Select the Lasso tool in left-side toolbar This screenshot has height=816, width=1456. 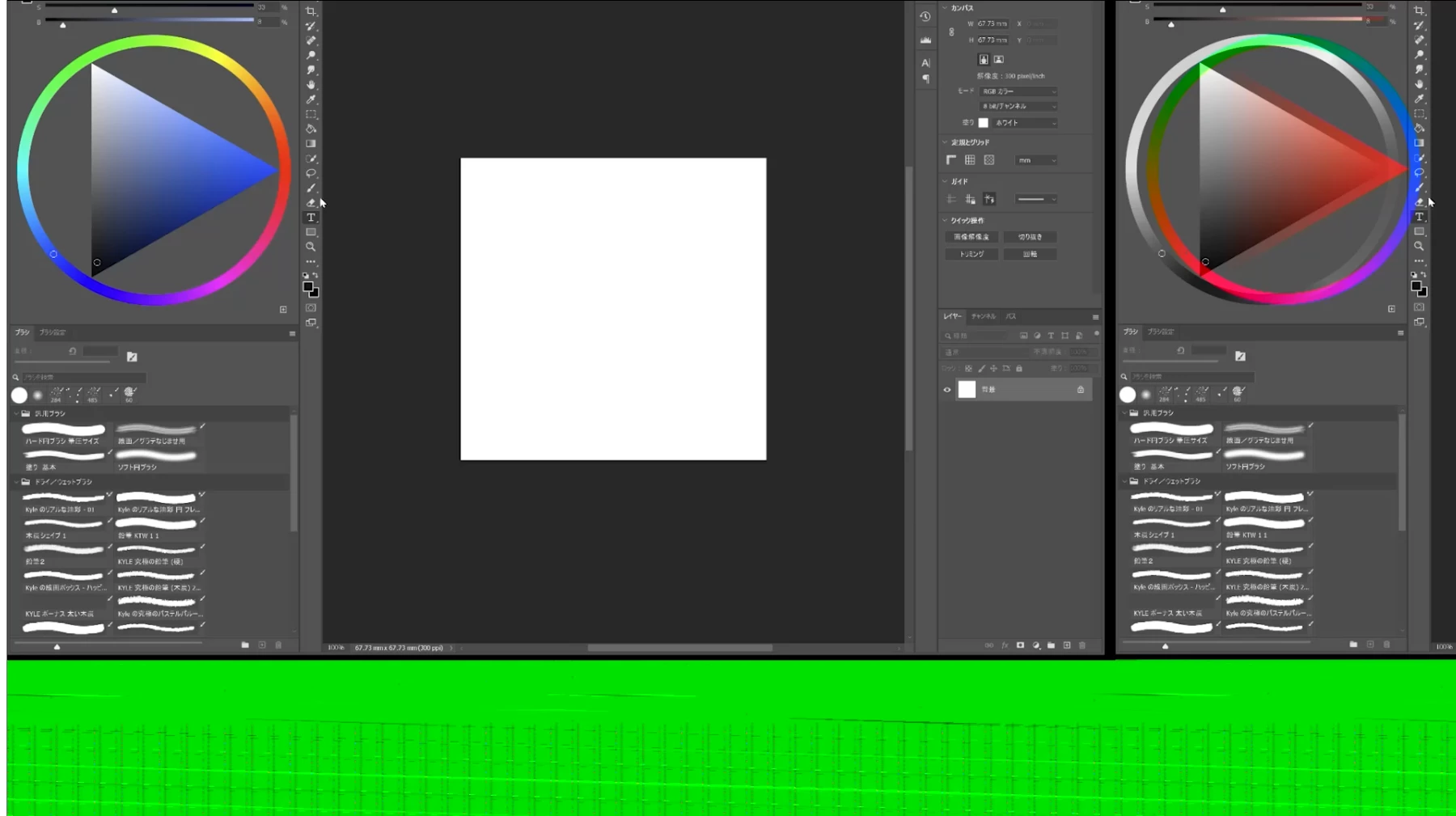tap(311, 173)
